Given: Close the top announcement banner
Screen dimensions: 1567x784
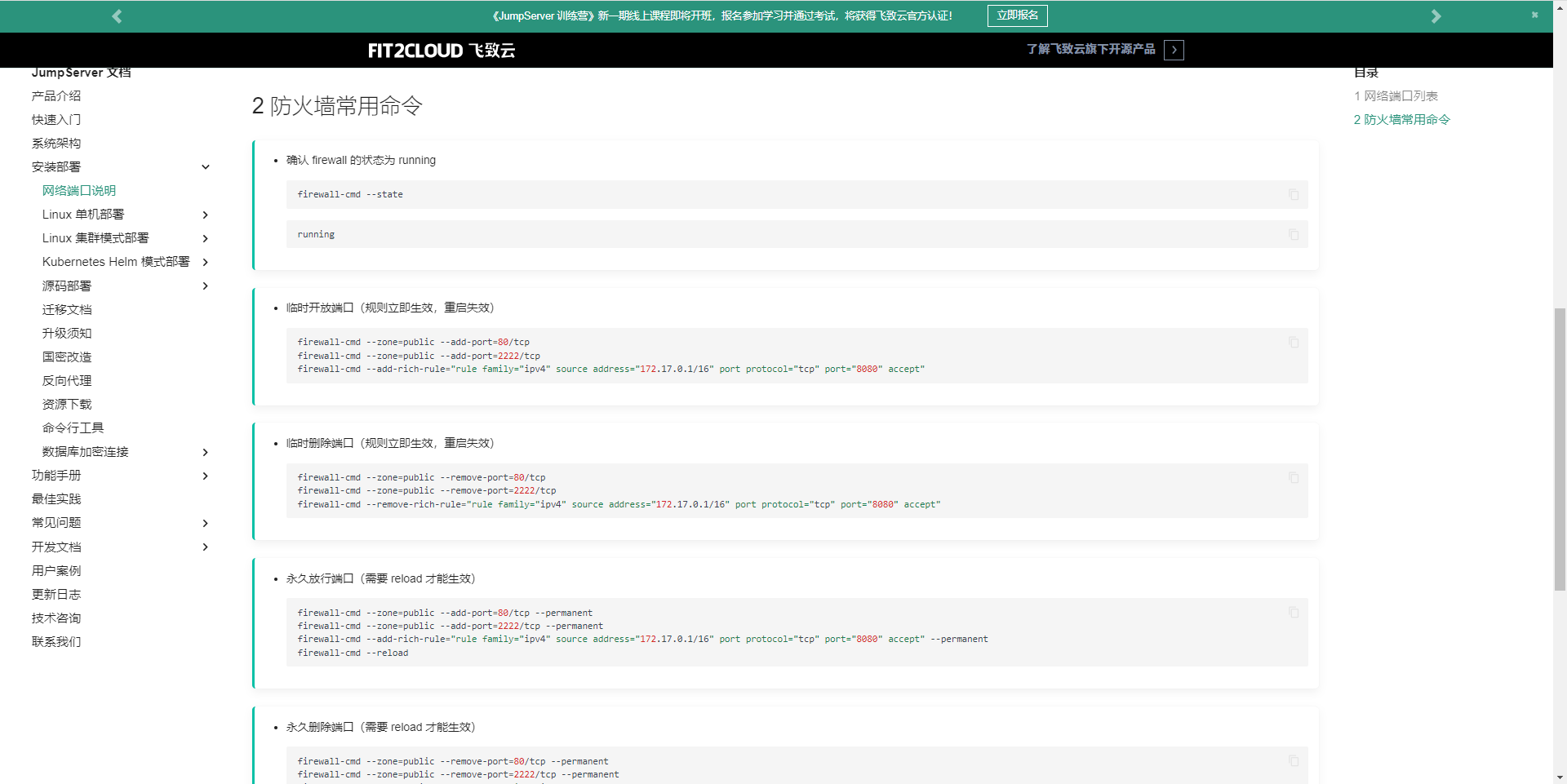Looking at the screenshot, I should click(1534, 15).
